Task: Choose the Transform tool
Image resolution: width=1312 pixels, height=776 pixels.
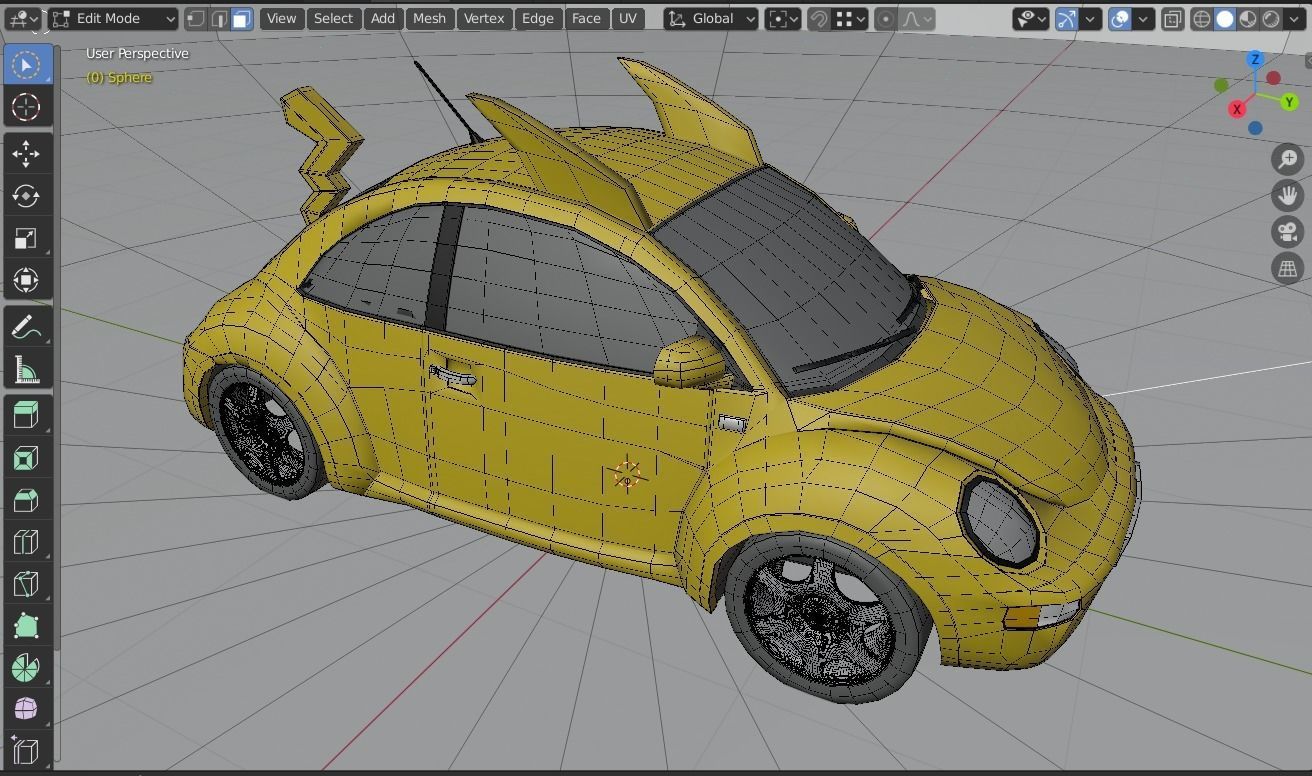Action: click(x=26, y=280)
